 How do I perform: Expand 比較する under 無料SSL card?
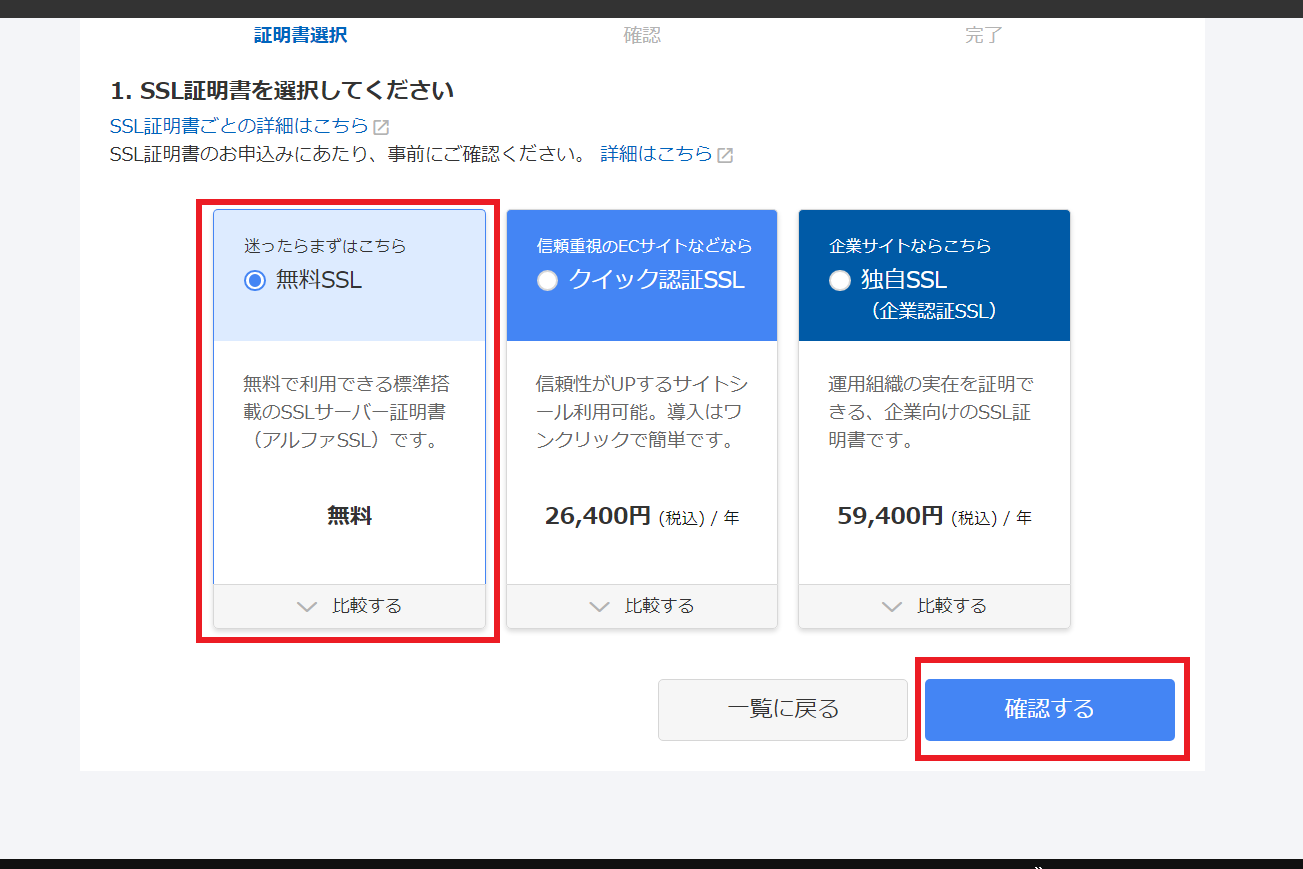349,606
